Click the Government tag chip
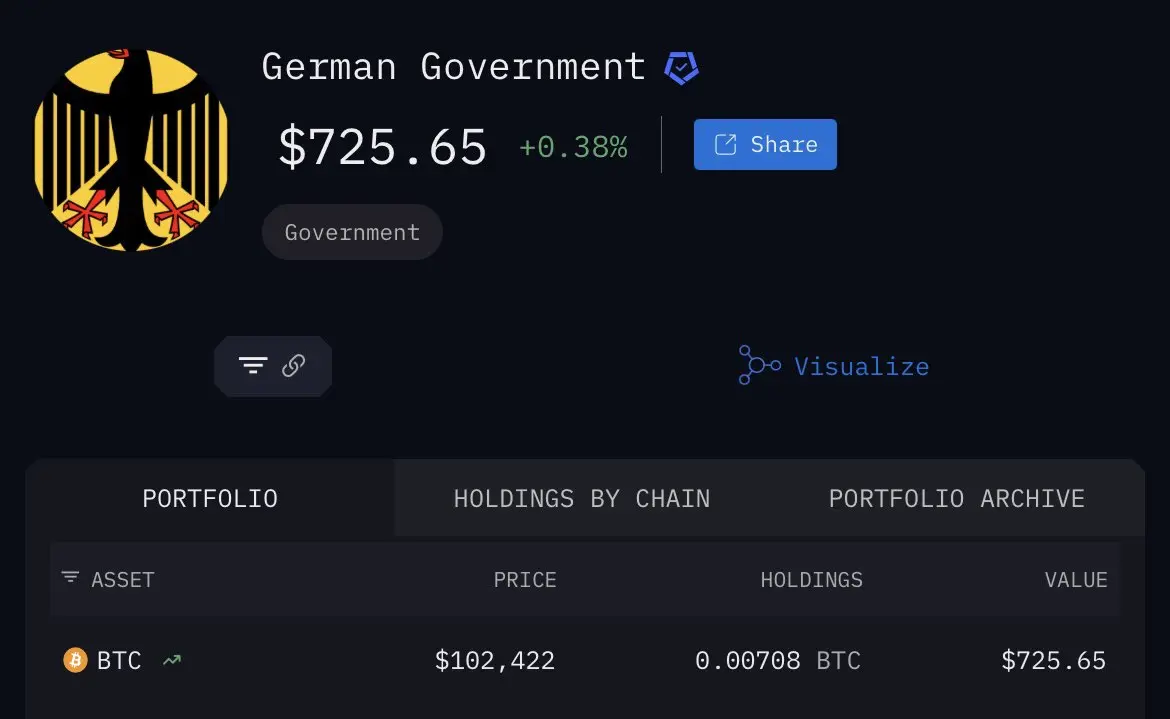Viewport: 1170px width, 719px height. click(352, 232)
